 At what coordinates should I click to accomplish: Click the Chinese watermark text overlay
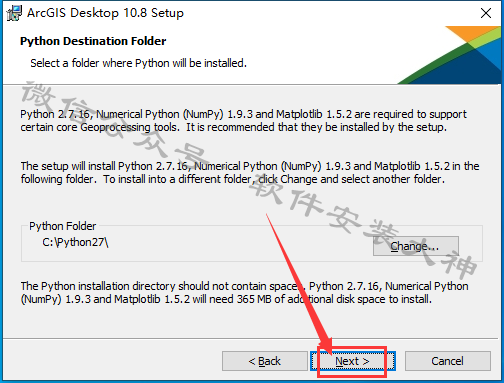(248, 180)
